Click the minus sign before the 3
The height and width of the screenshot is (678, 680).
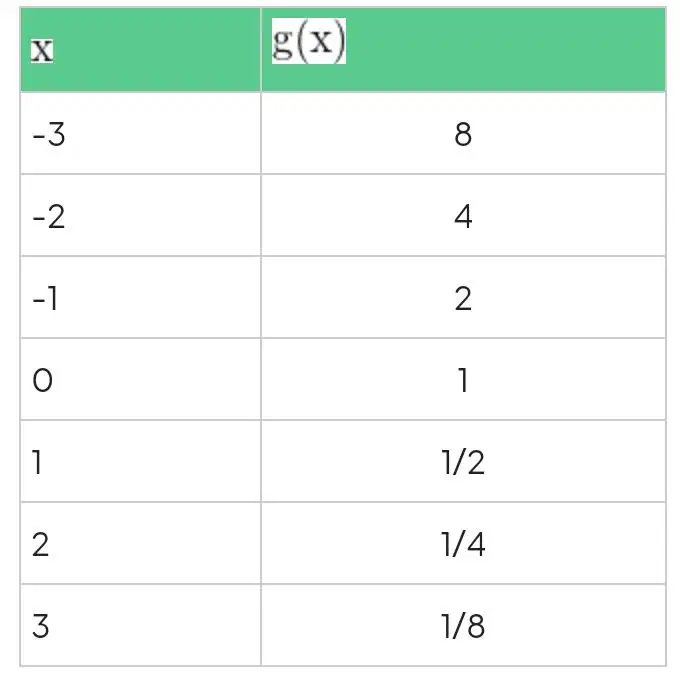pos(39,136)
